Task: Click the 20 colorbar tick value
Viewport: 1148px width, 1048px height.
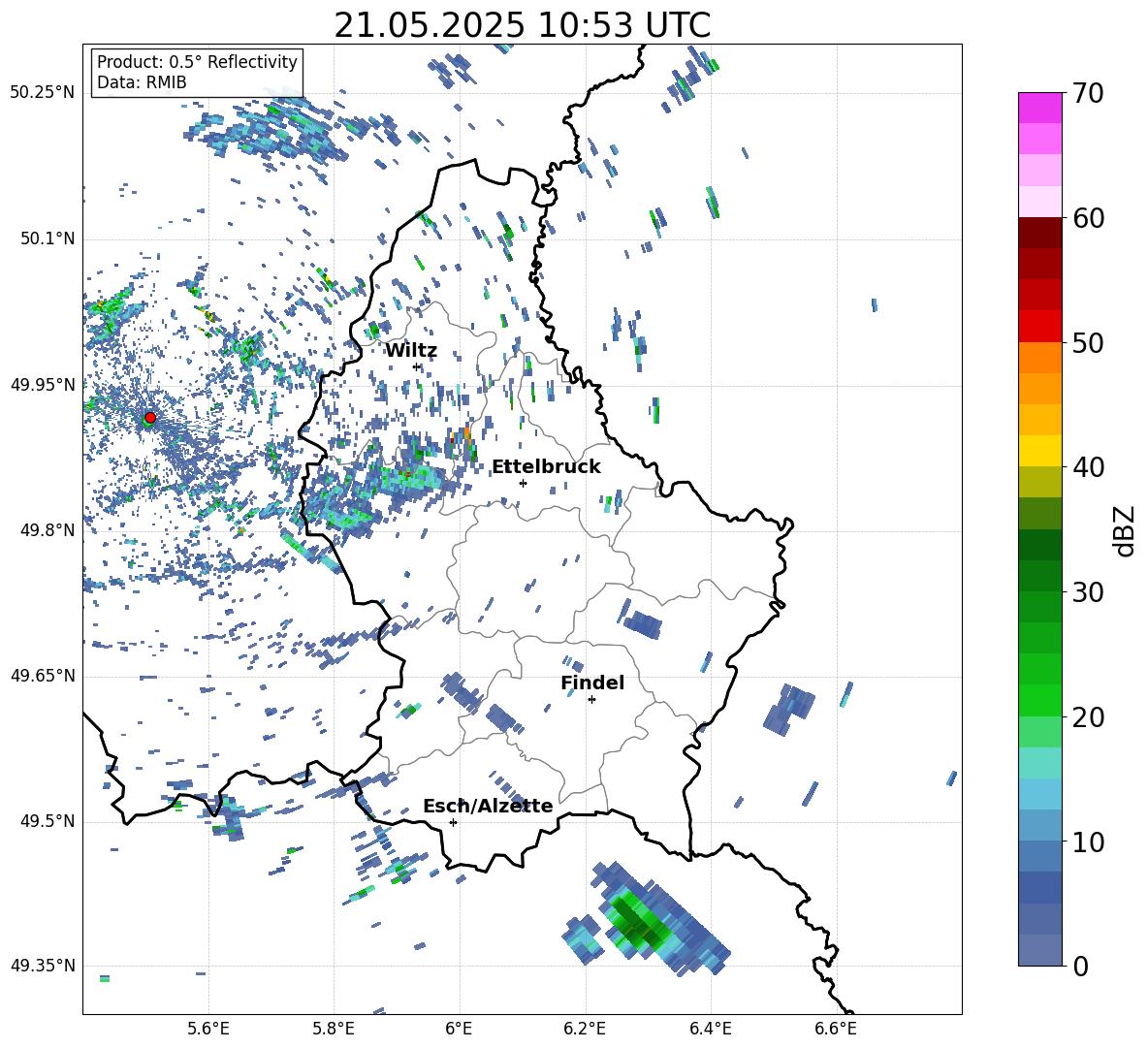Action: coord(1088,717)
